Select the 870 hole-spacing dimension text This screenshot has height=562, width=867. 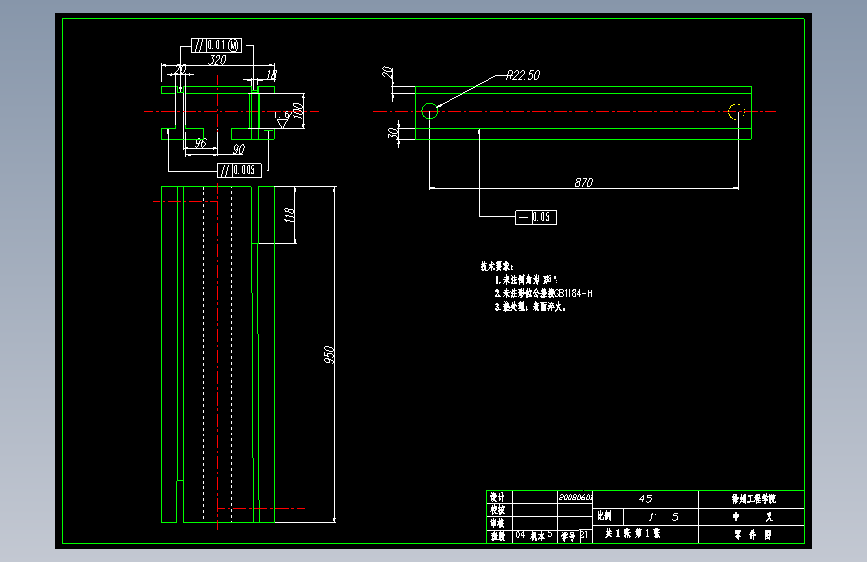583,183
